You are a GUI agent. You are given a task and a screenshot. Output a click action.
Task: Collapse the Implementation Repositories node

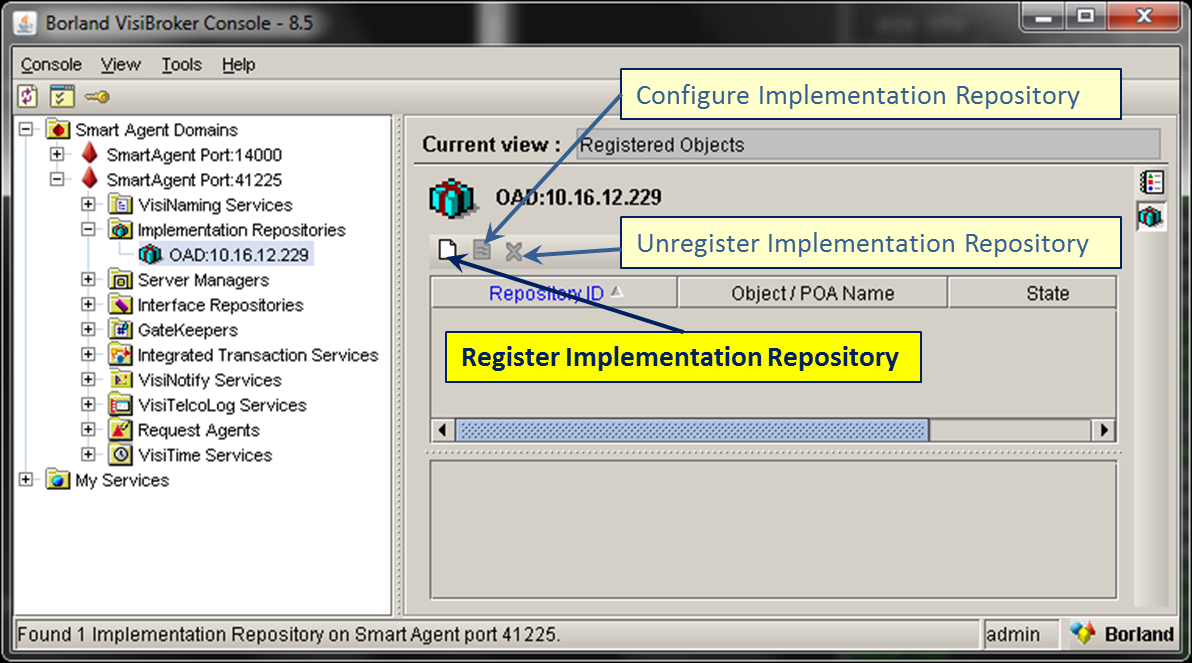[88, 230]
